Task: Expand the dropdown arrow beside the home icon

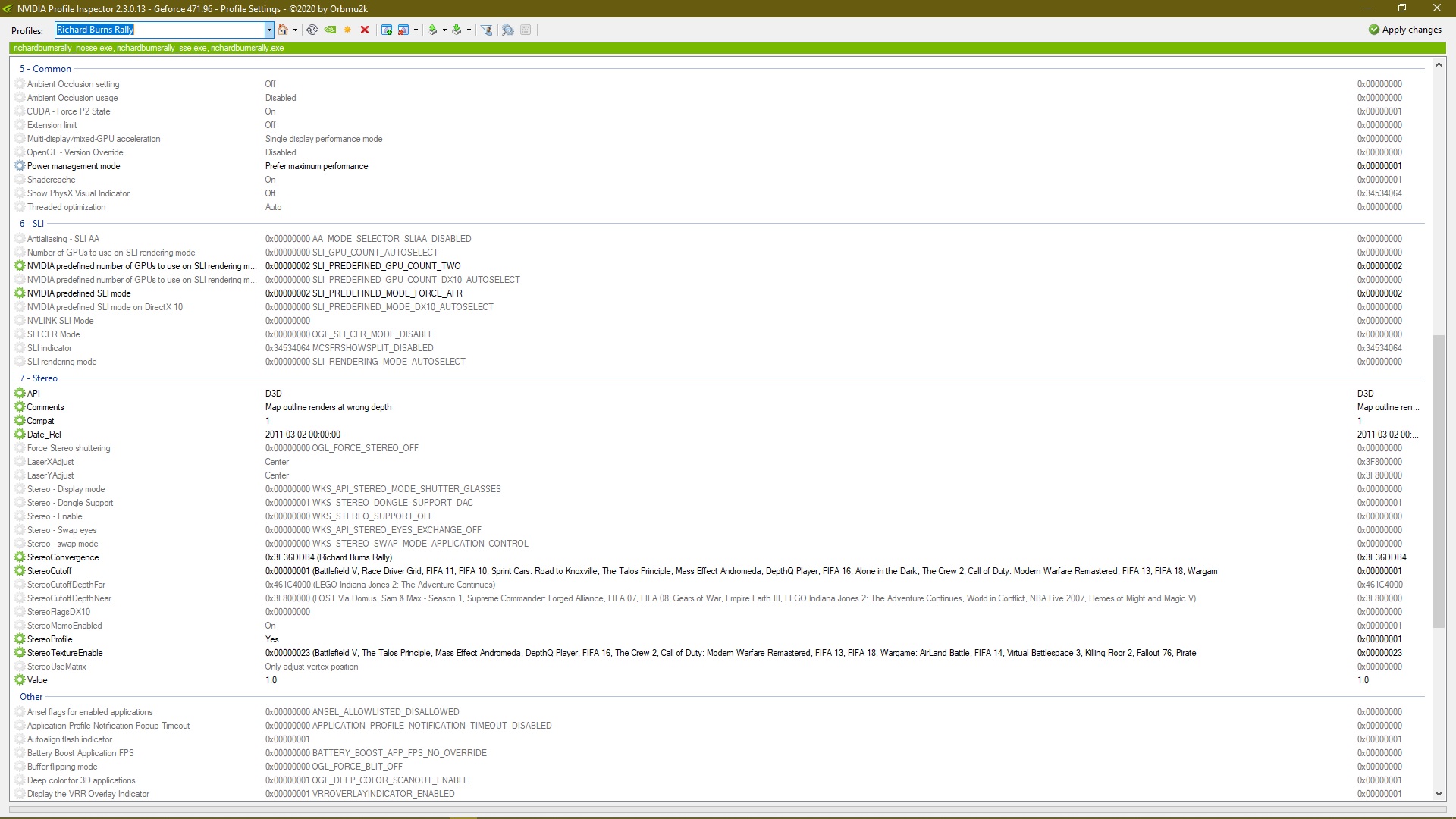Action: 295,30
